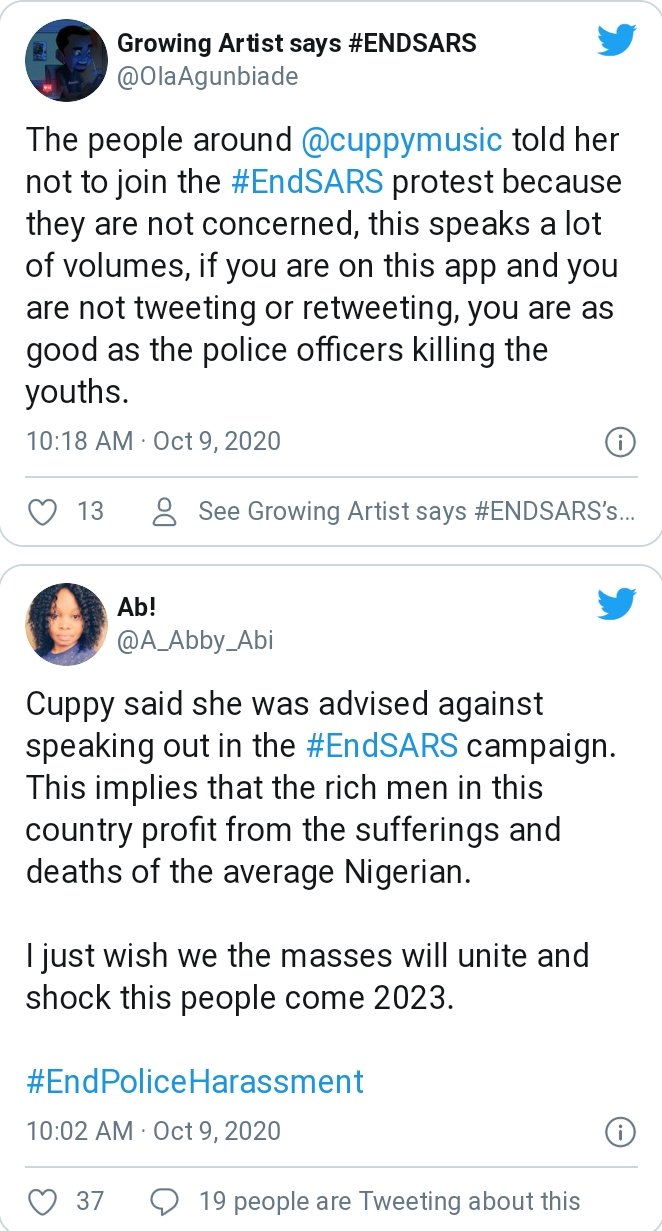Click speech bubble icon under Ab! tweet
This screenshot has height=1231, width=662.
163,1200
